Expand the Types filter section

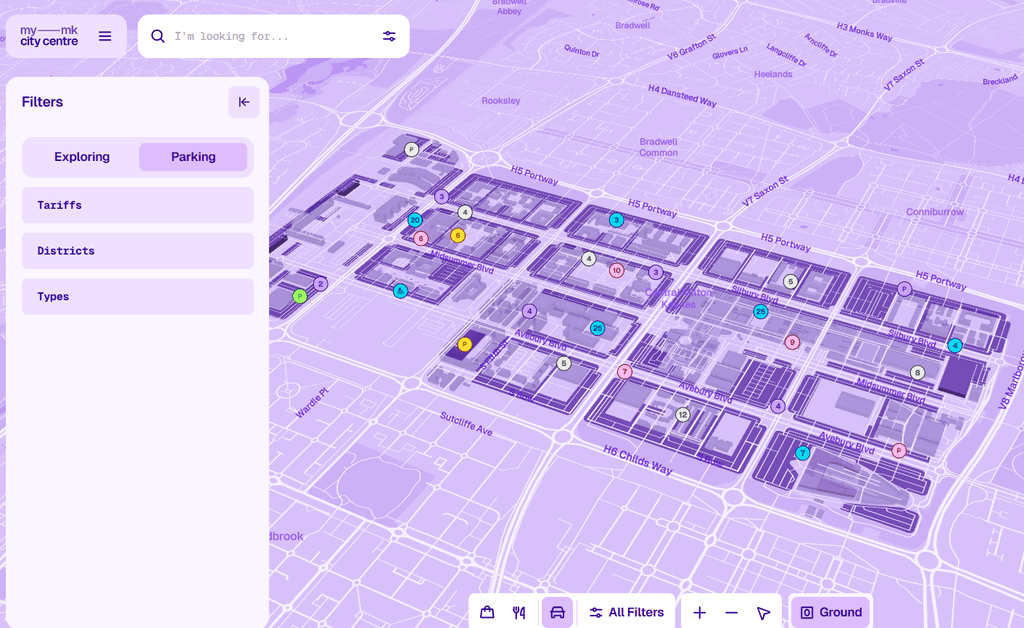138,297
